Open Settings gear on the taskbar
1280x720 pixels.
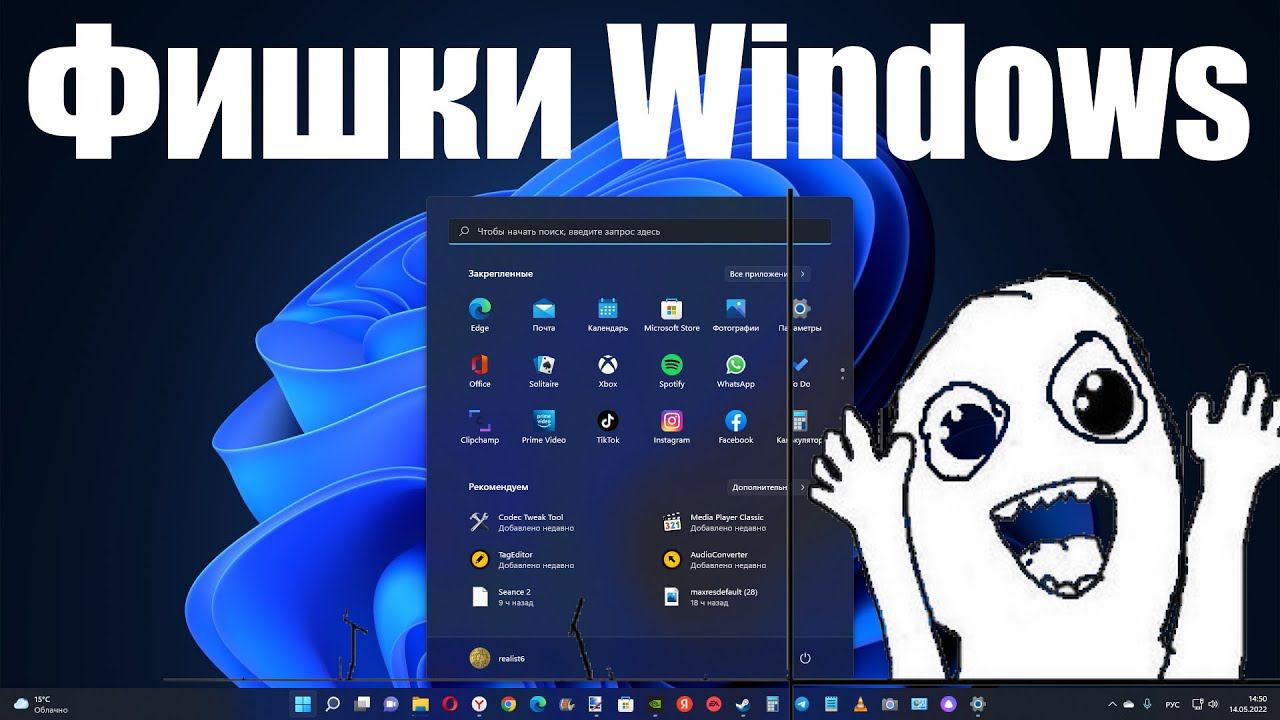pyautogui.click(x=978, y=703)
